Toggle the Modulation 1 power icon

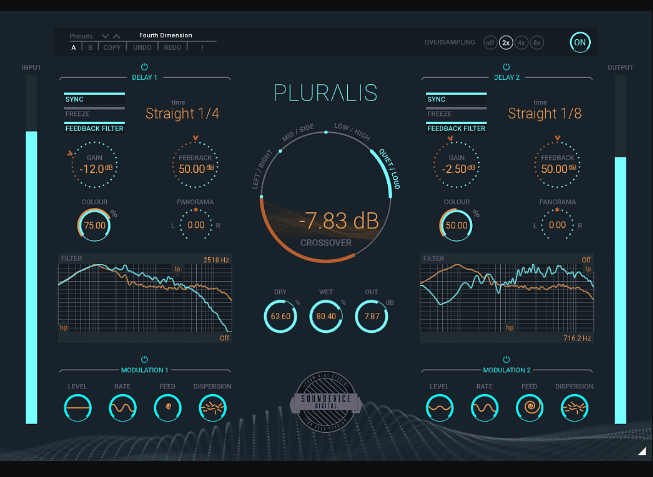[x=144, y=359]
